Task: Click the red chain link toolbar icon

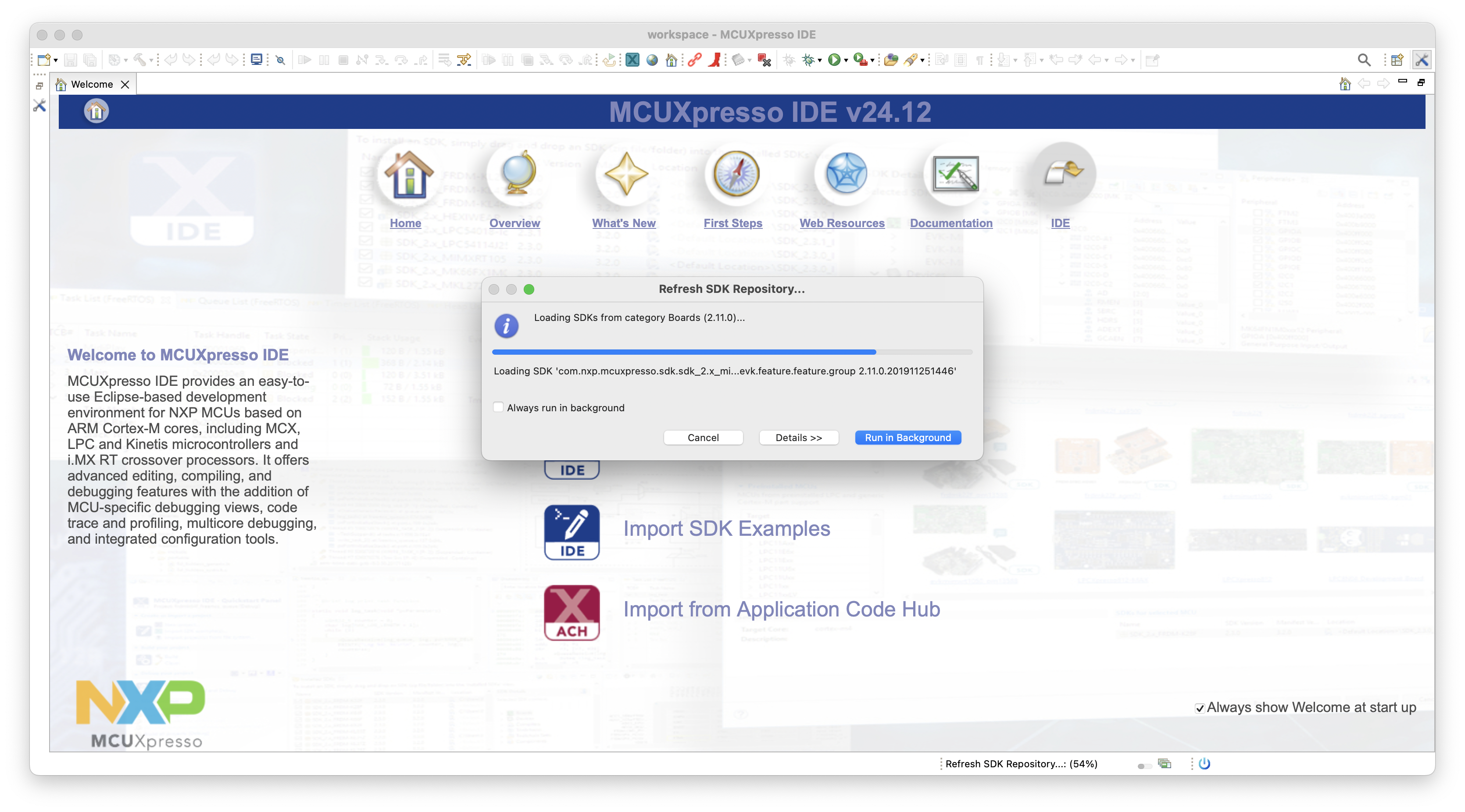Action: click(694, 60)
